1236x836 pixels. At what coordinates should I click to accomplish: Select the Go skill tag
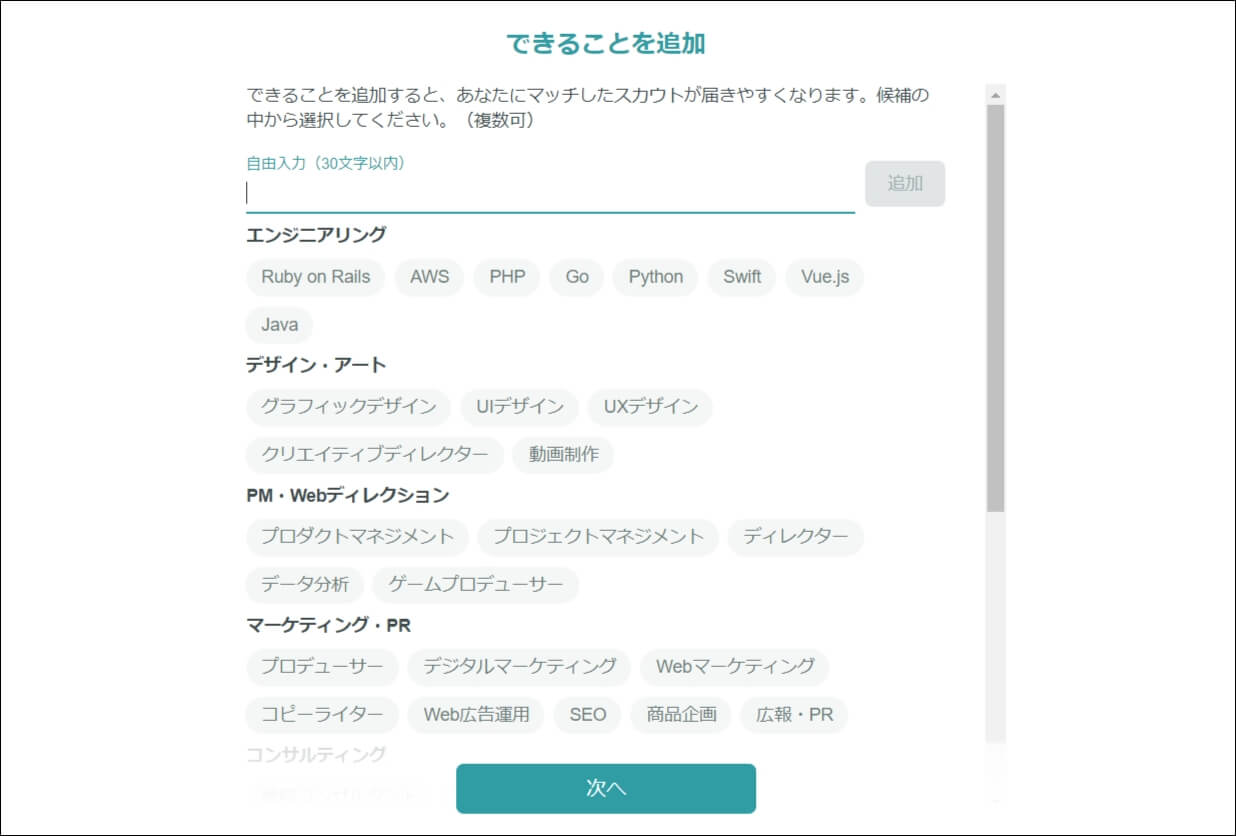point(576,277)
